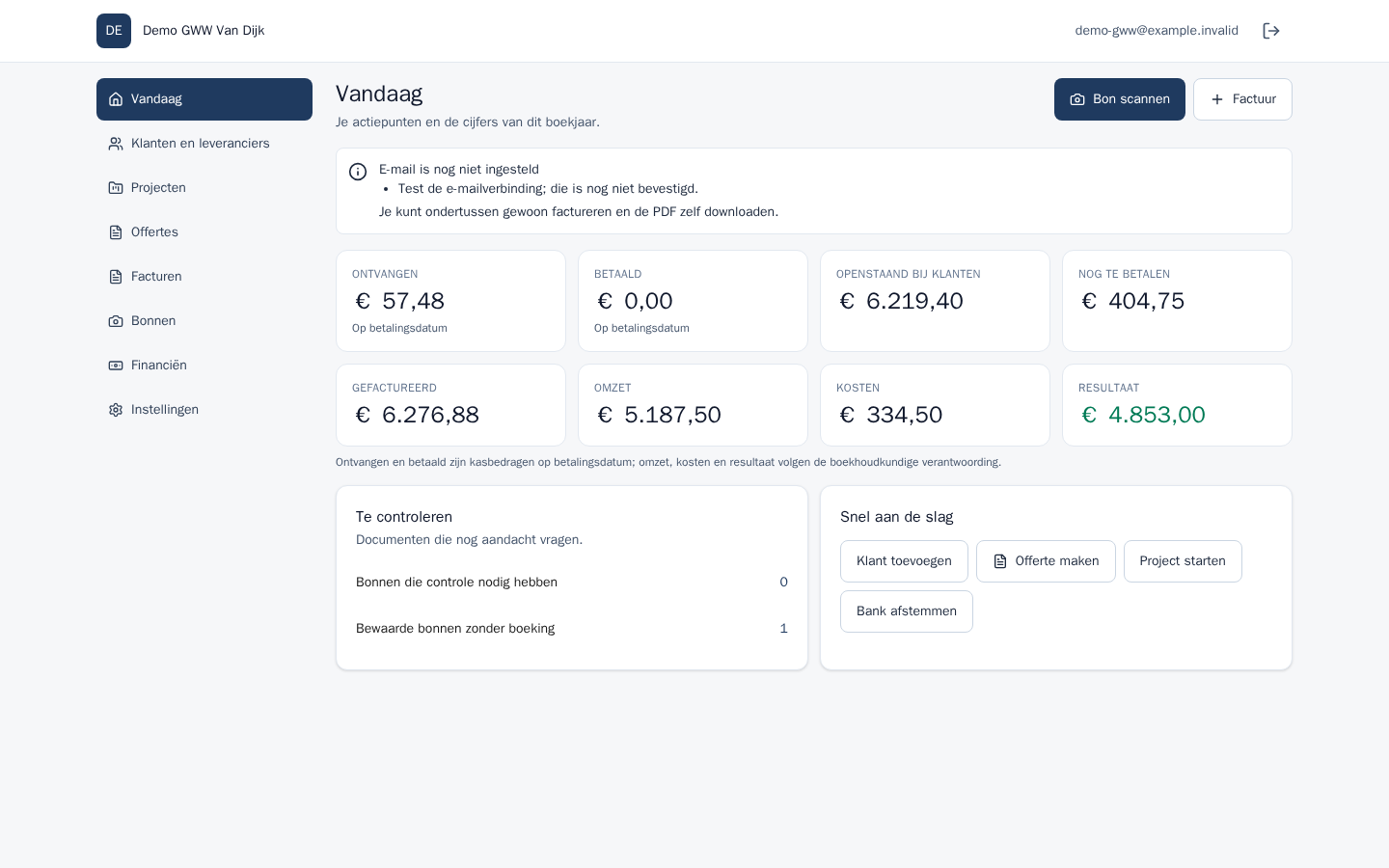The width and height of the screenshot is (1389, 868).
Task: Click the DE company avatar badge
Action: [x=114, y=31]
